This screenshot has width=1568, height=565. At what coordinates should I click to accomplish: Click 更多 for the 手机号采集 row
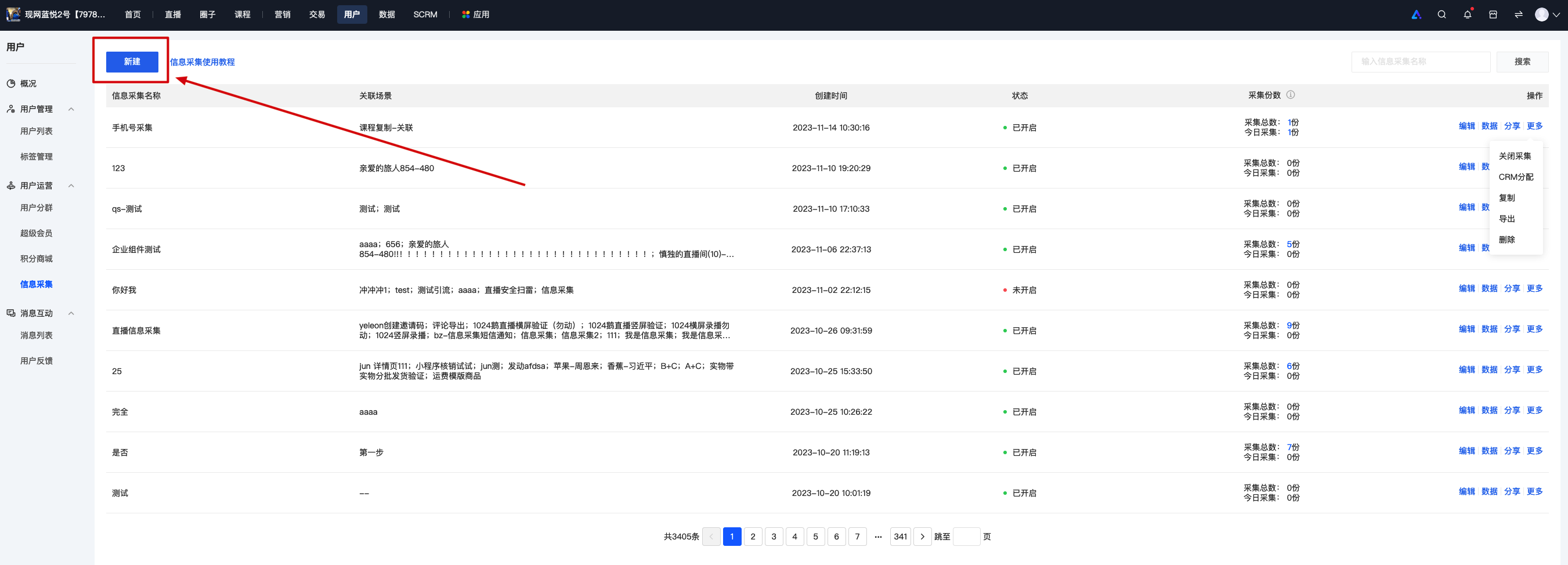[x=1534, y=126]
